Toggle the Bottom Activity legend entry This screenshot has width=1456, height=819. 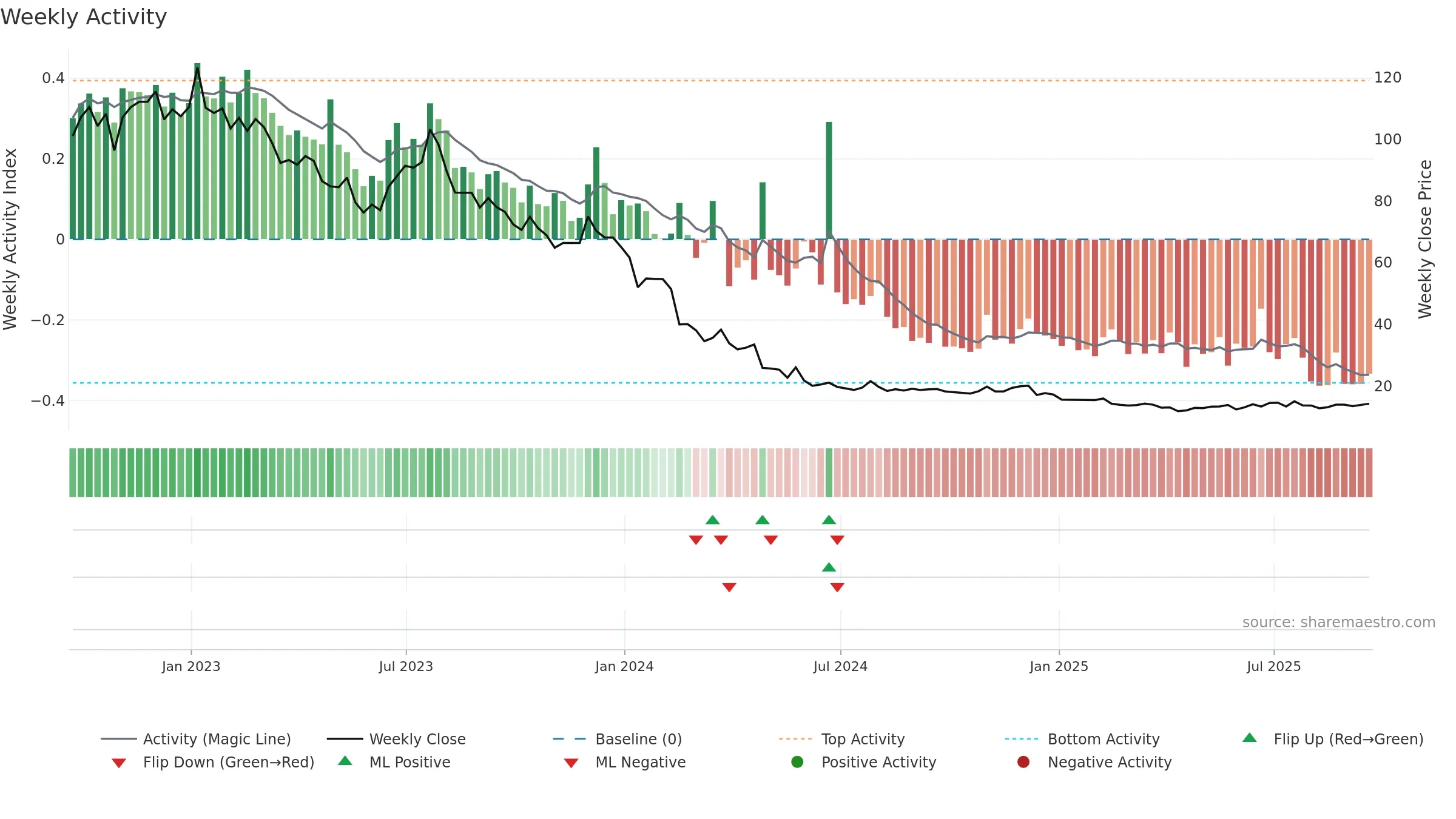click(x=1082, y=739)
